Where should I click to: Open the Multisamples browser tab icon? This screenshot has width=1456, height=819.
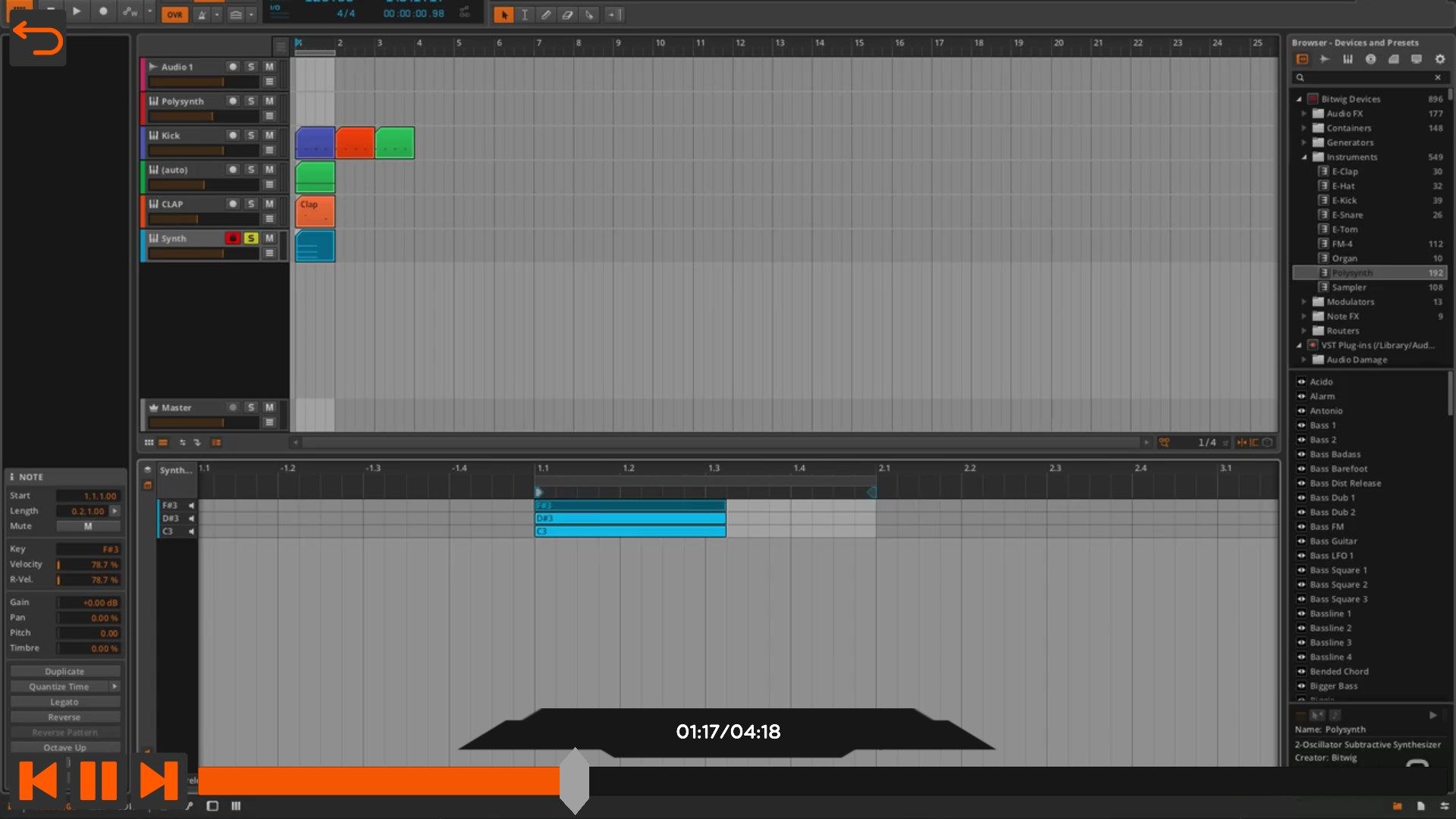[1348, 59]
